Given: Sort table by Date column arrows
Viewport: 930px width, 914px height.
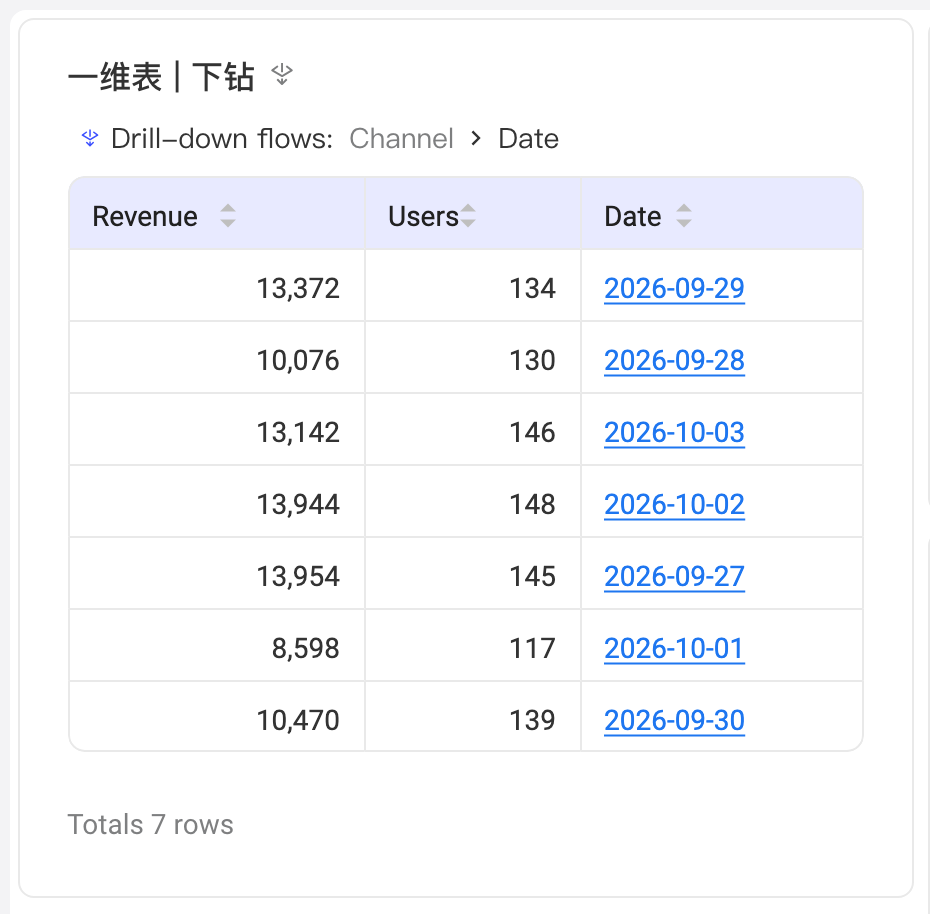Looking at the screenshot, I should pyautogui.click(x=684, y=215).
